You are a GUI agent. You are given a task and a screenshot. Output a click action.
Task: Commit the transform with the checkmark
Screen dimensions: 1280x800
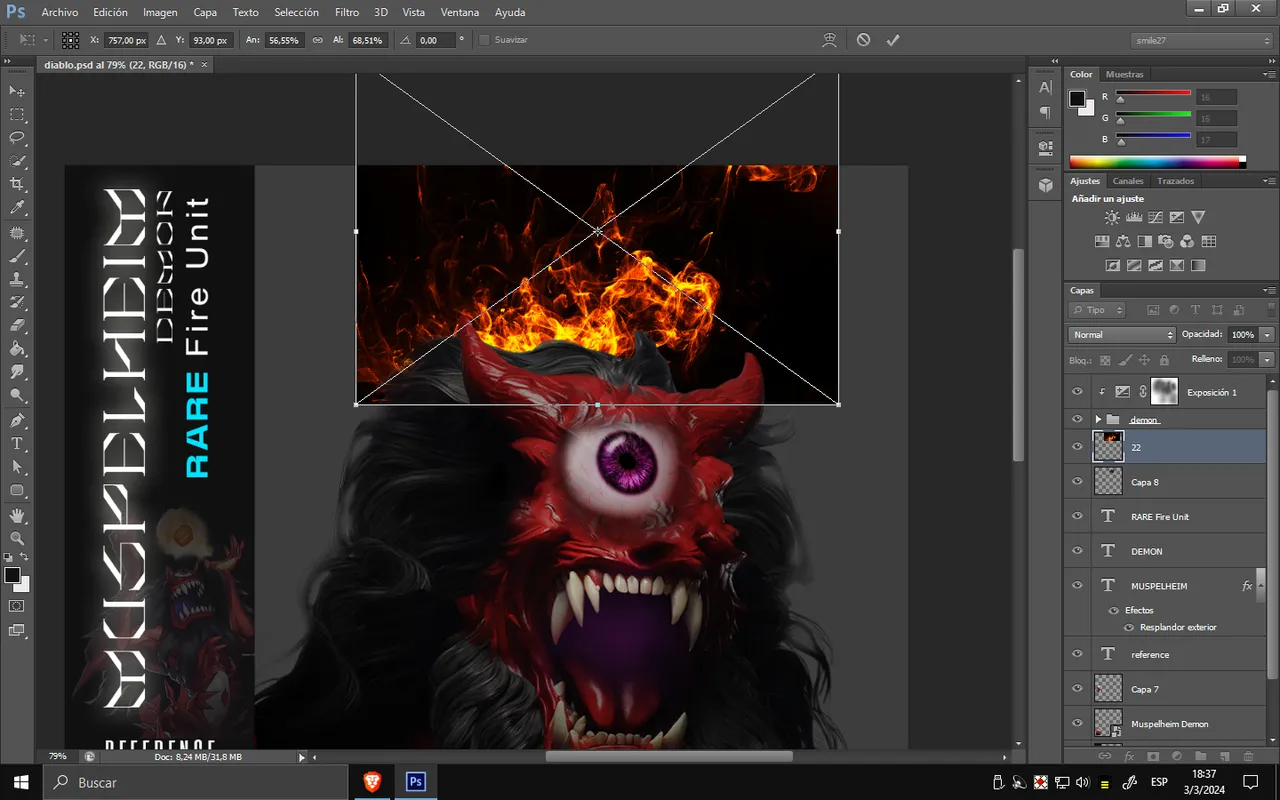pos(893,40)
